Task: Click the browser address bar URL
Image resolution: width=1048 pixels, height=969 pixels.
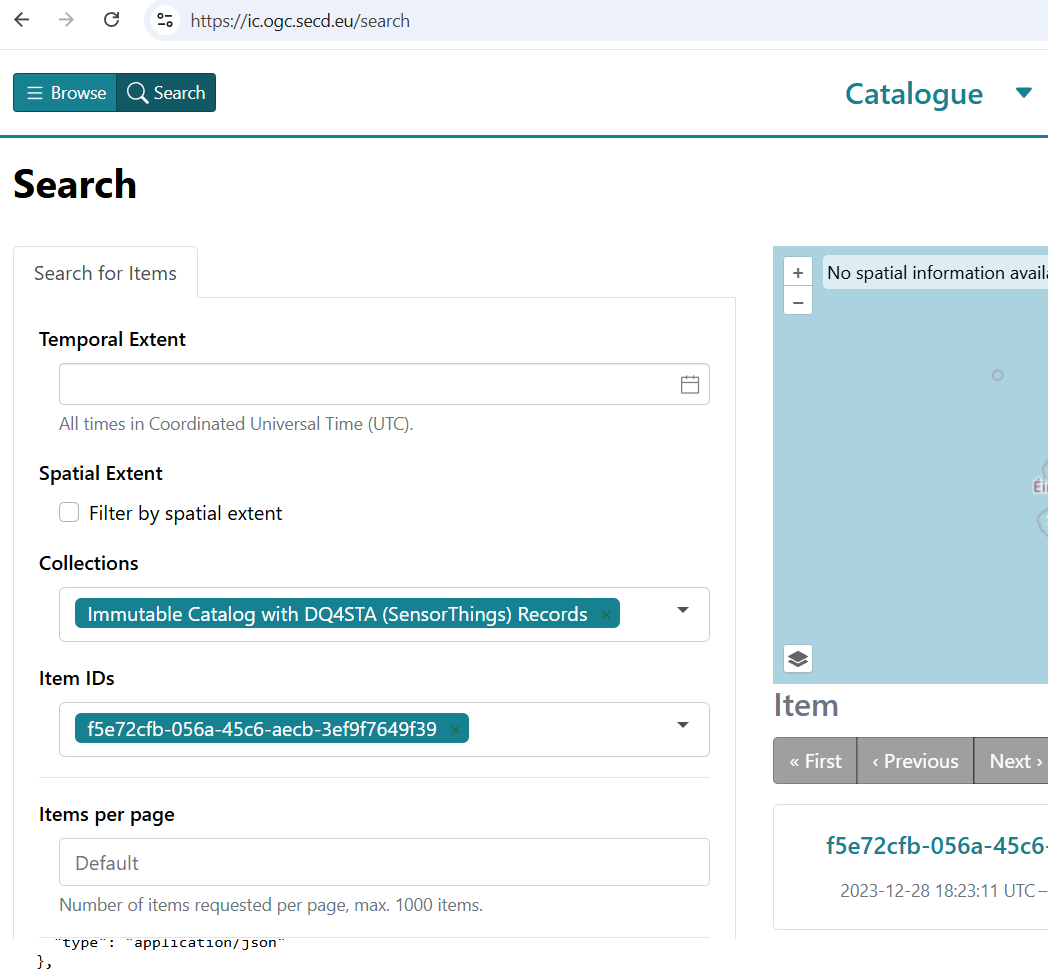Action: click(x=300, y=21)
